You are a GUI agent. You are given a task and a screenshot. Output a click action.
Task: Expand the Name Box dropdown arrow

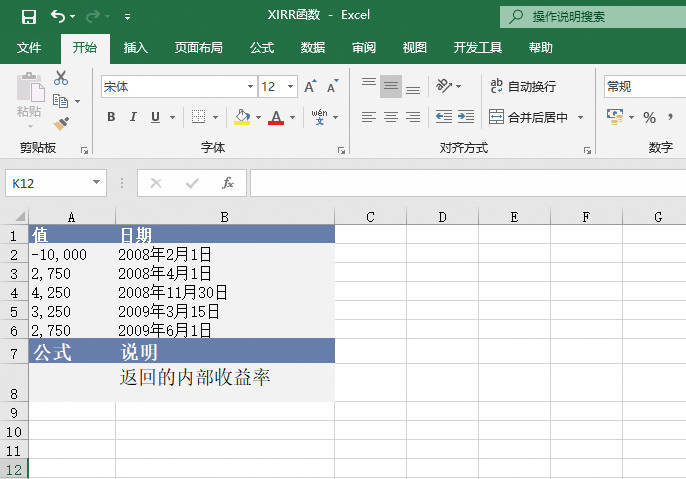(97, 183)
